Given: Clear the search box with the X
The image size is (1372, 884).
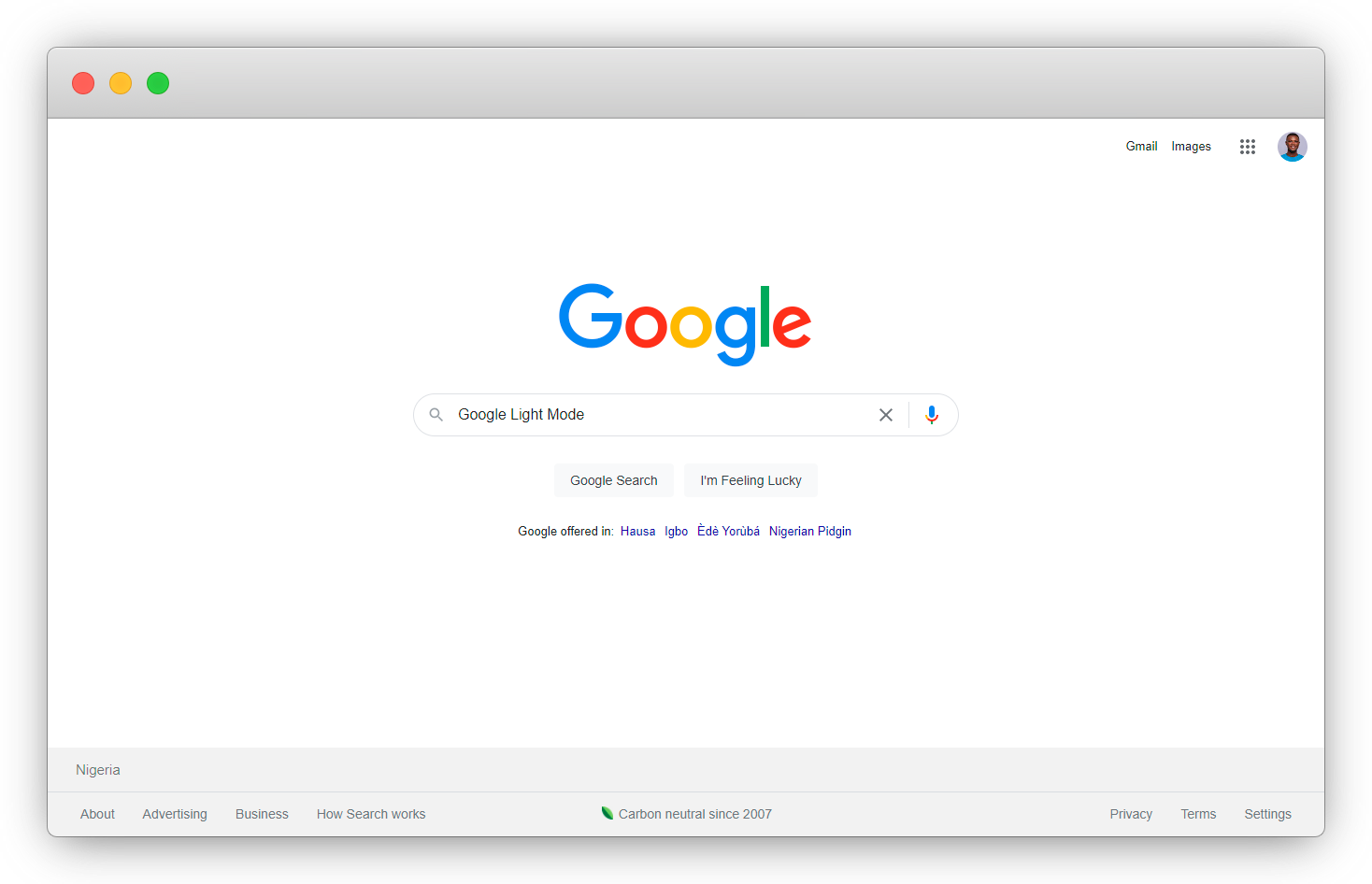Looking at the screenshot, I should point(886,415).
